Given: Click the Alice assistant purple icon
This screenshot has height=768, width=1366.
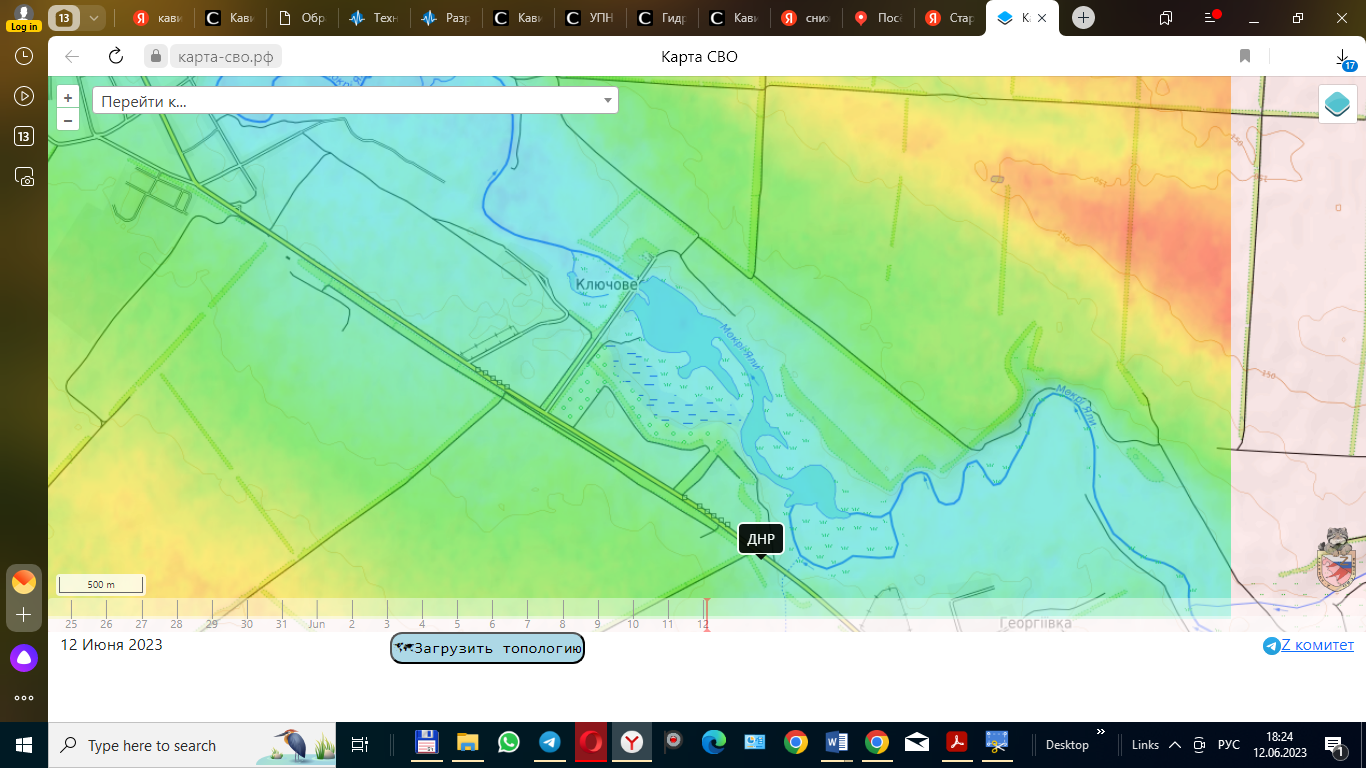Looking at the screenshot, I should click(24, 658).
